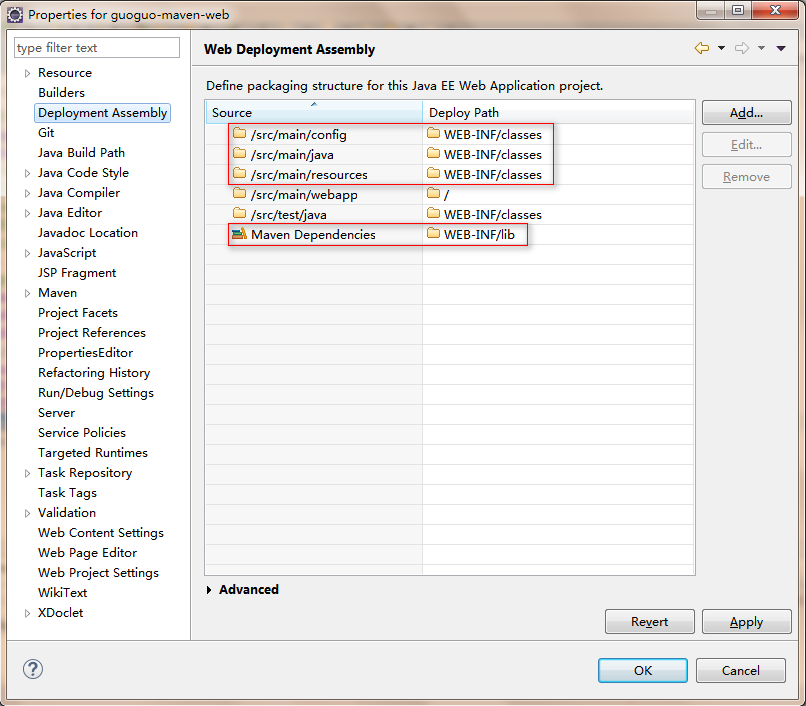Image resolution: width=806 pixels, height=706 pixels.
Task: Focus the type filter text field
Action: click(97, 47)
